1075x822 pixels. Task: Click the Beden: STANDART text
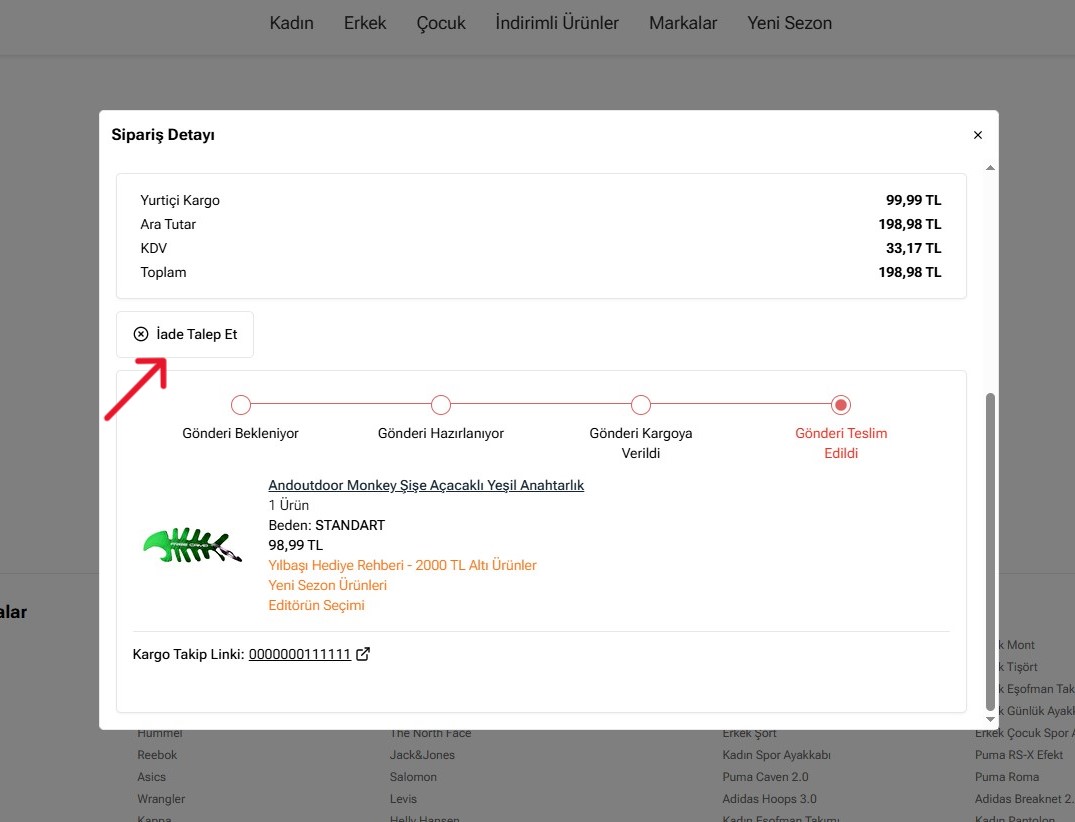326,525
